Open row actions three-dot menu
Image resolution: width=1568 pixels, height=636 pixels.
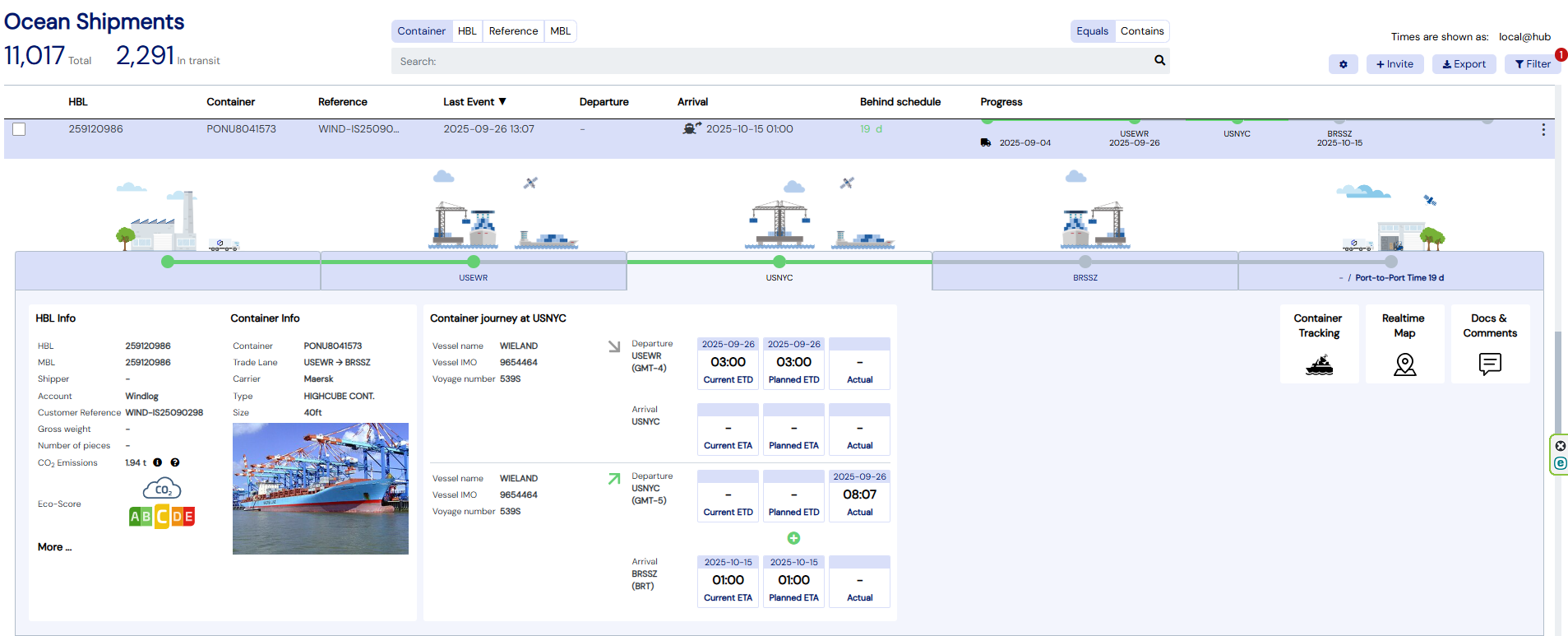pyautogui.click(x=1543, y=130)
